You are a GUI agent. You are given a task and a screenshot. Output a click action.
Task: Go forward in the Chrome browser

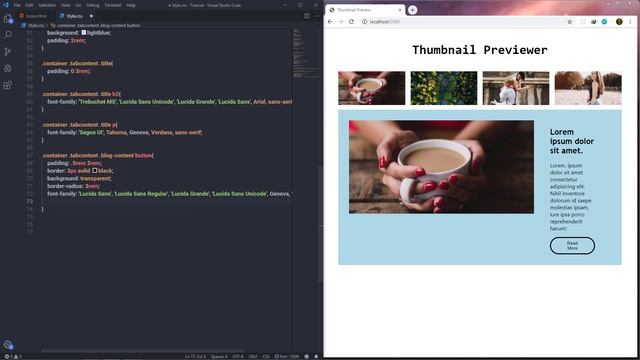point(340,22)
